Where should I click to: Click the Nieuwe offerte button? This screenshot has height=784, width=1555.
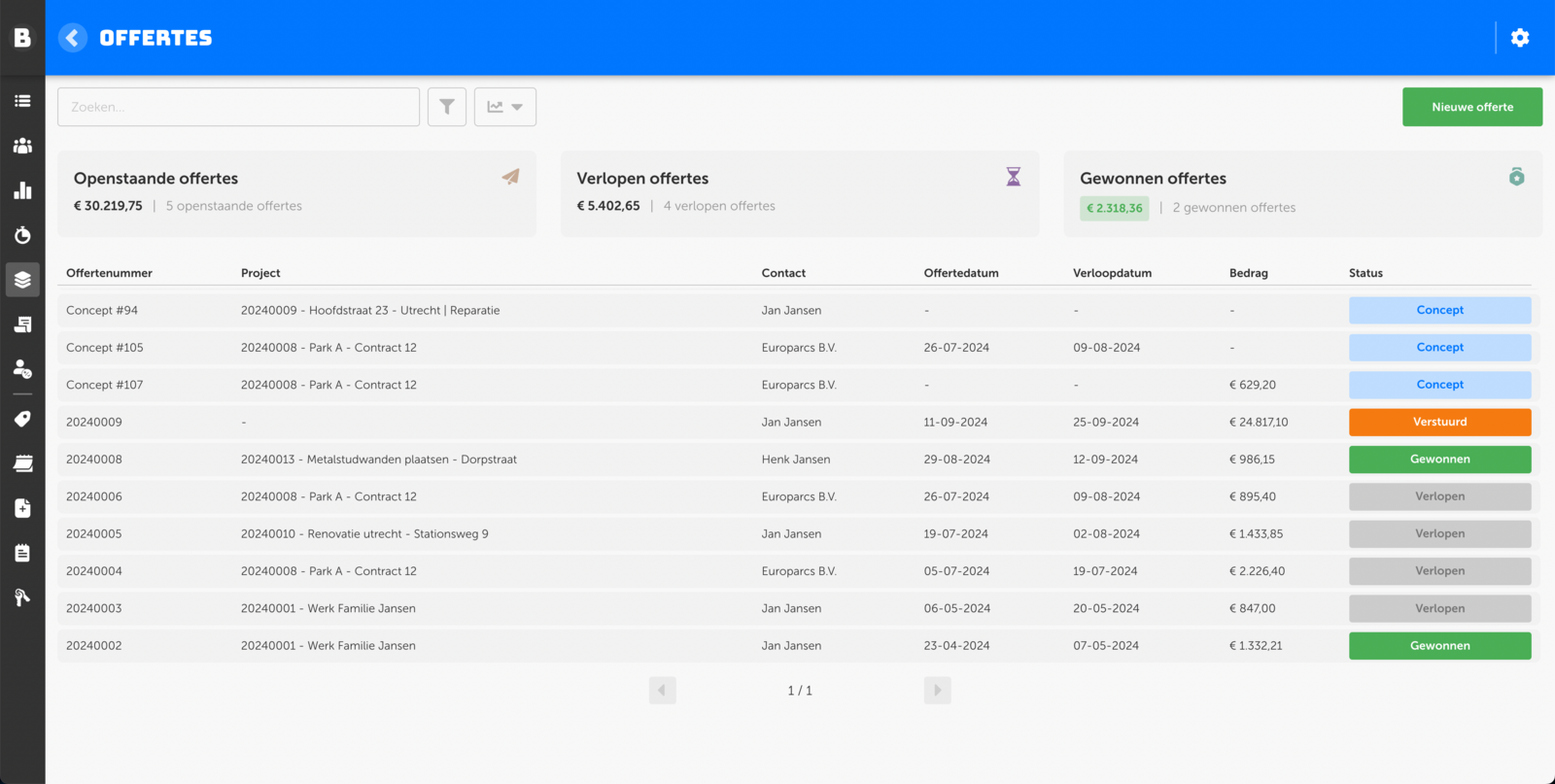tap(1471, 107)
